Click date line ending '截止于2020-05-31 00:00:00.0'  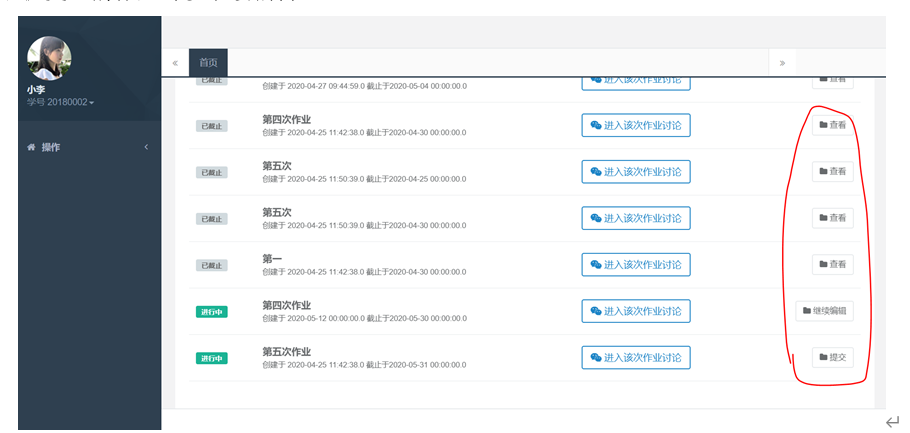pyautogui.click(x=364, y=365)
